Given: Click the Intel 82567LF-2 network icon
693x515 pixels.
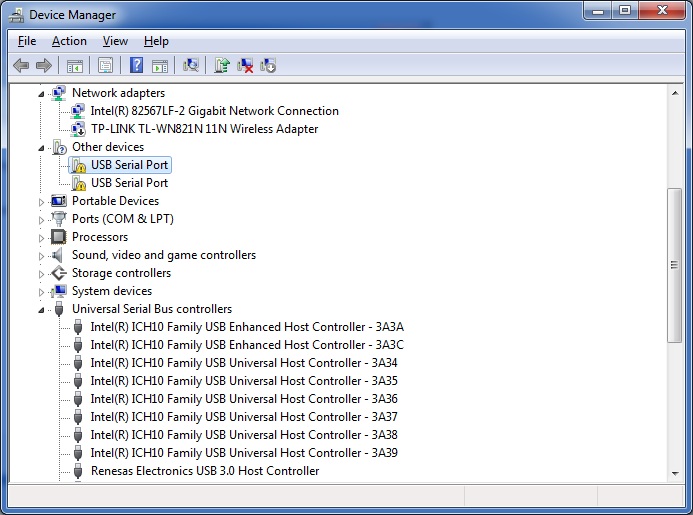Looking at the screenshot, I should [78, 111].
